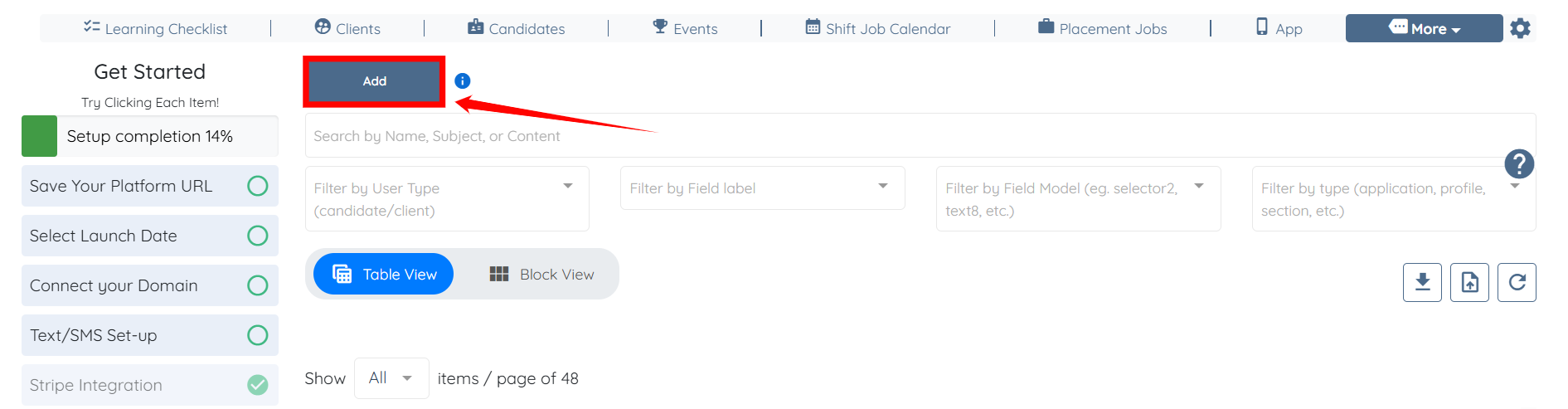Open the help question mark icon

point(1519,164)
